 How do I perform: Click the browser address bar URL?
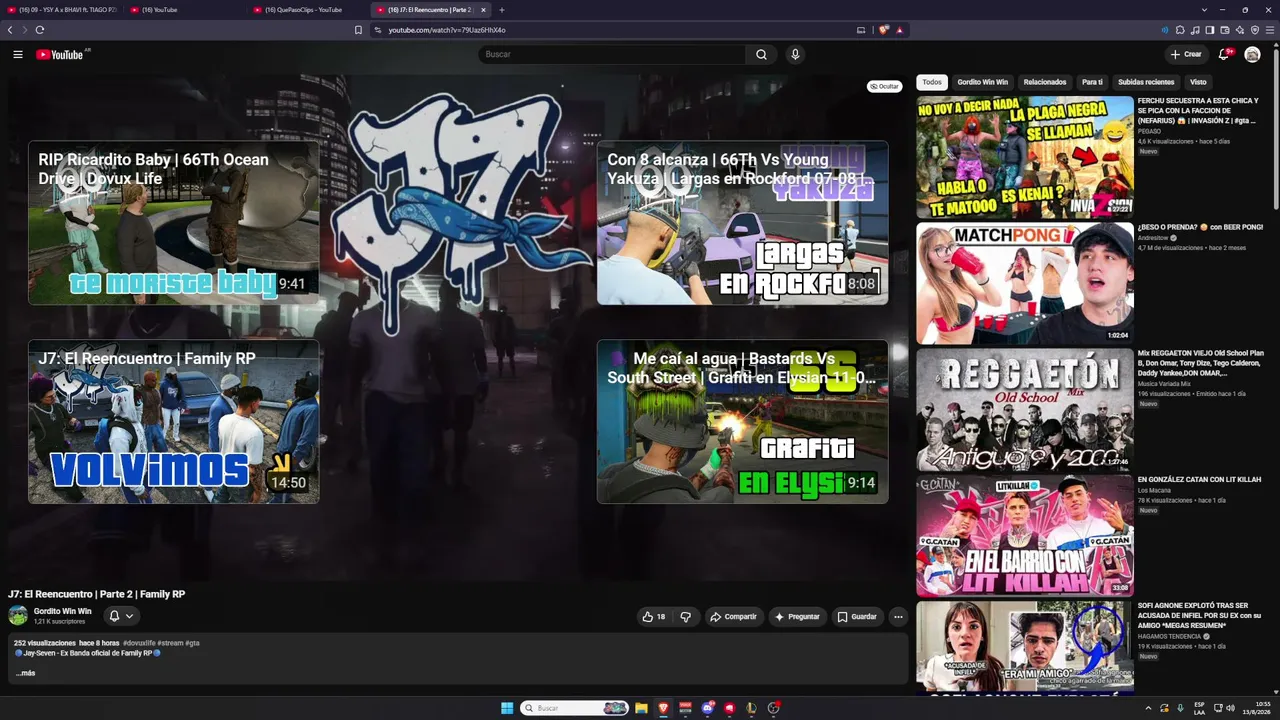(x=447, y=30)
